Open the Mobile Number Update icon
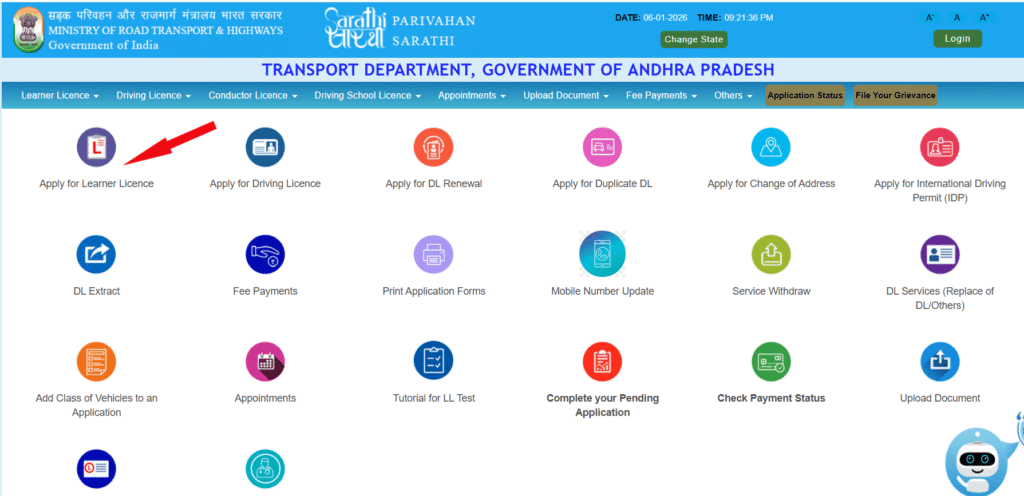Viewport: 1024px width, 496px height. (602, 255)
